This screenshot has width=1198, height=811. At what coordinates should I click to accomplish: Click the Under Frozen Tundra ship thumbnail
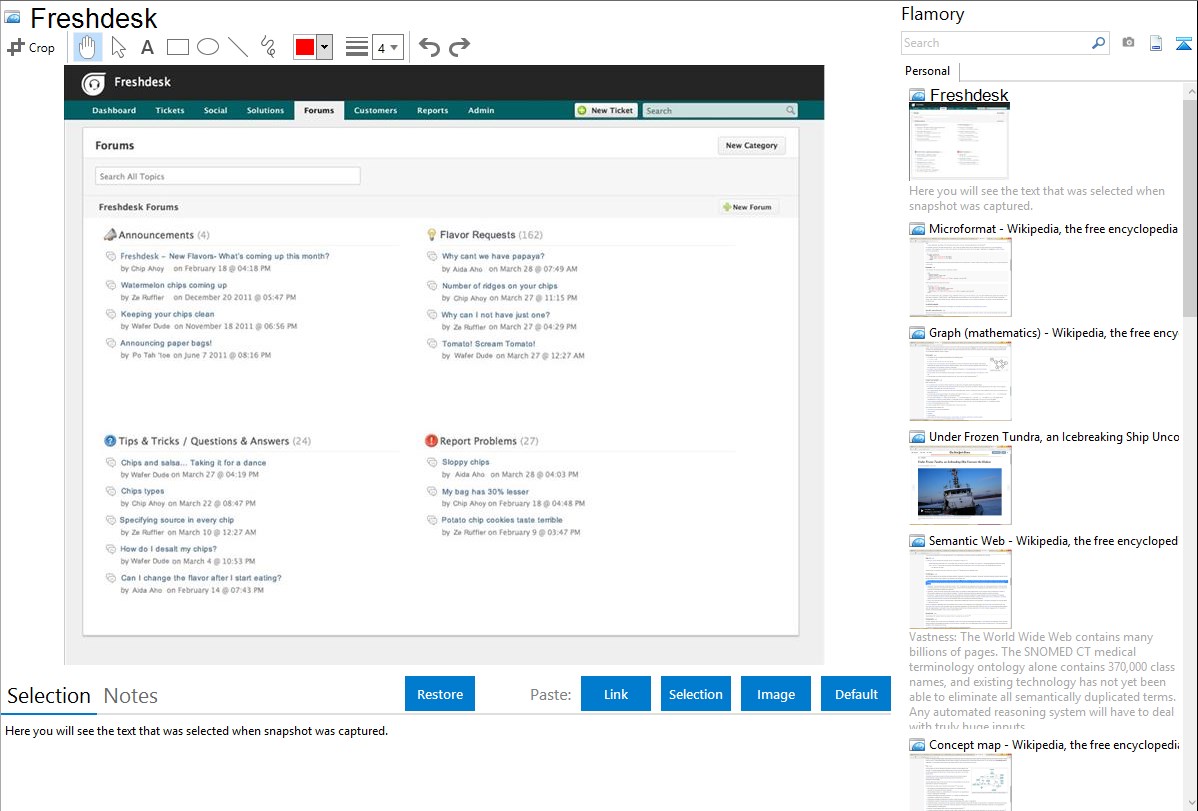960,485
